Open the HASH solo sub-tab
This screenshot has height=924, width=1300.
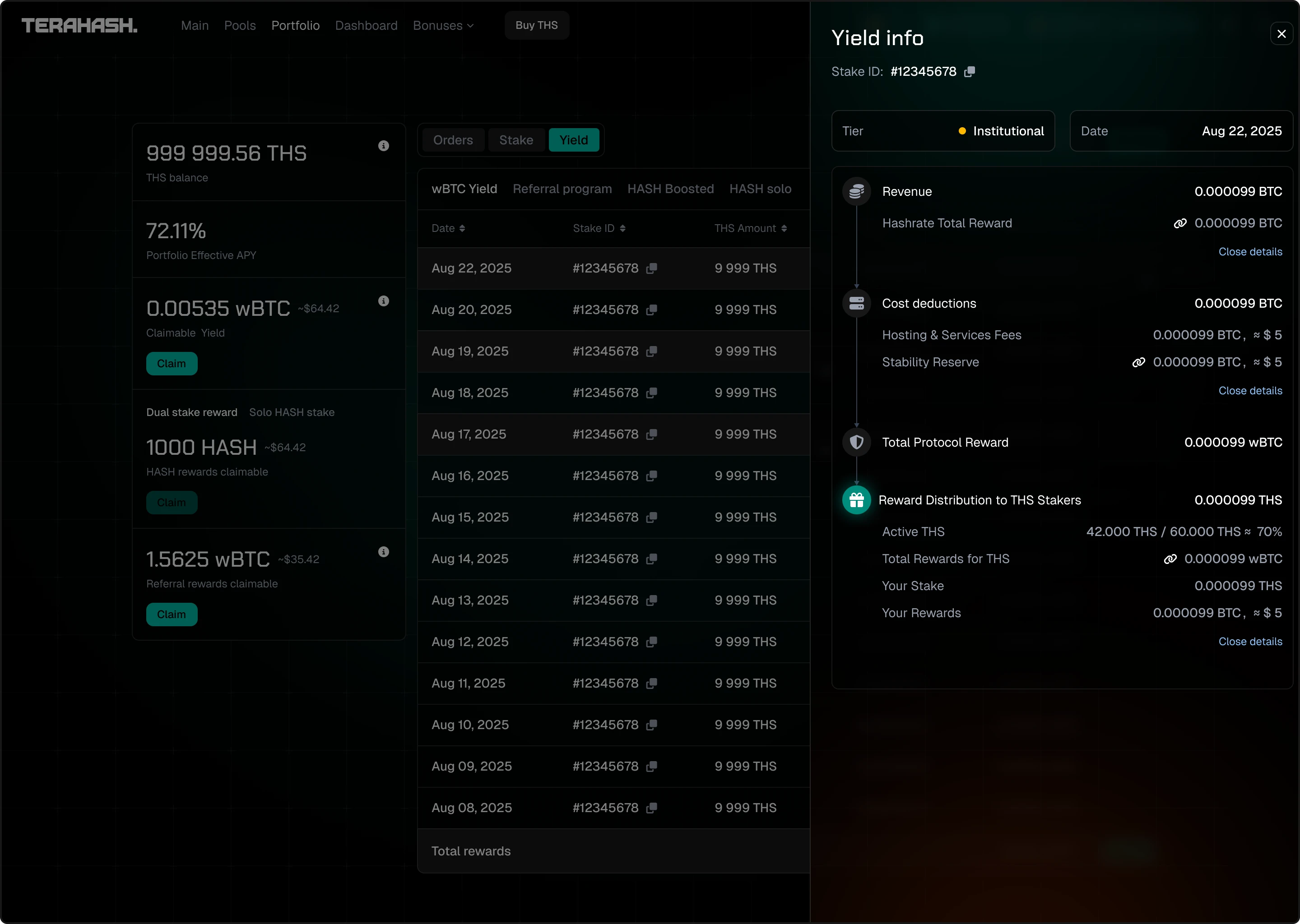761,189
